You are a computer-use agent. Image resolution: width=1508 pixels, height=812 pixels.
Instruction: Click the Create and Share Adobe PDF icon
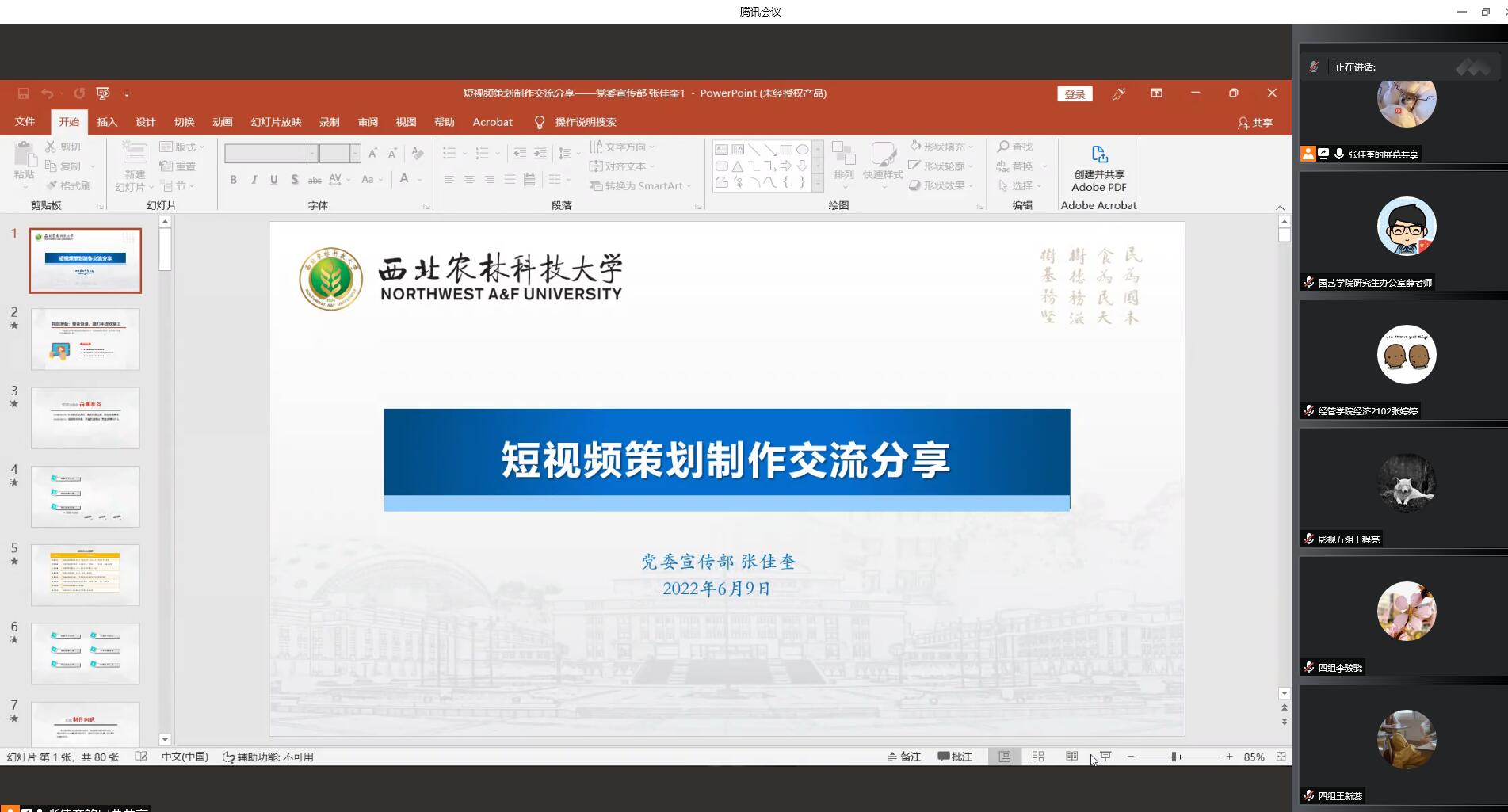click(1098, 155)
